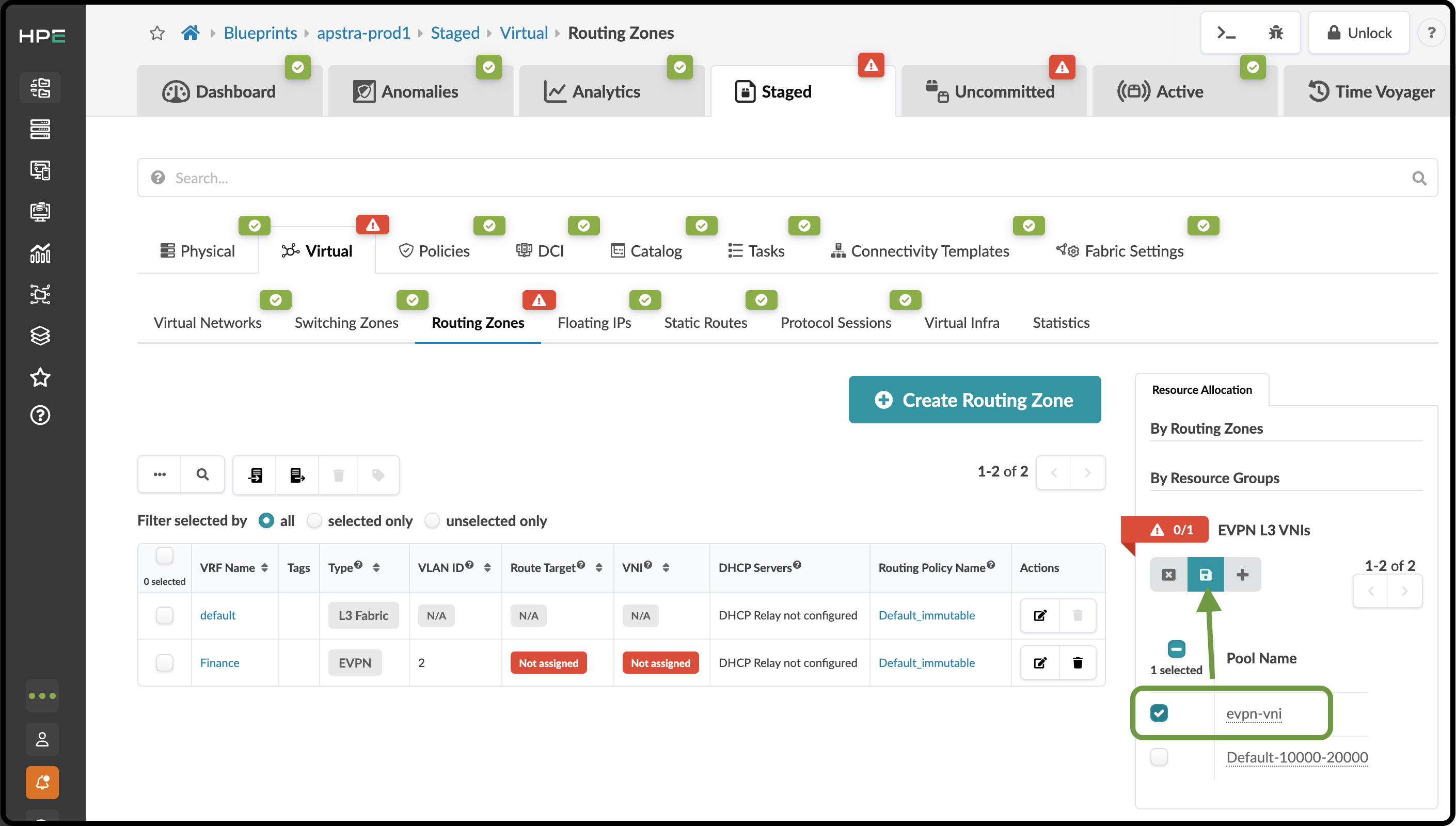Open the three-dots table options menu
The image size is (1456, 826).
160,475
